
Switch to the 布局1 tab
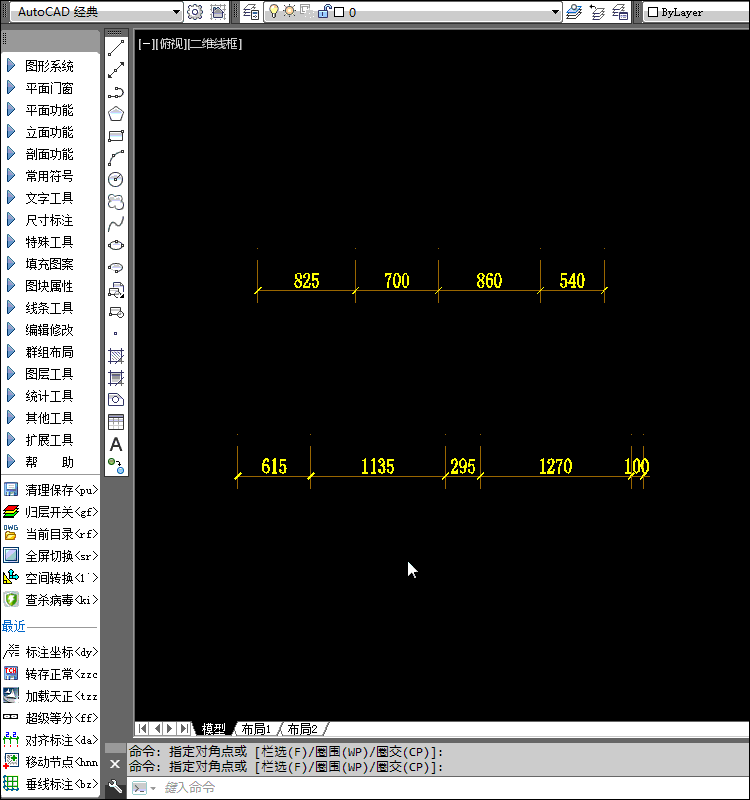coord(256,729)
